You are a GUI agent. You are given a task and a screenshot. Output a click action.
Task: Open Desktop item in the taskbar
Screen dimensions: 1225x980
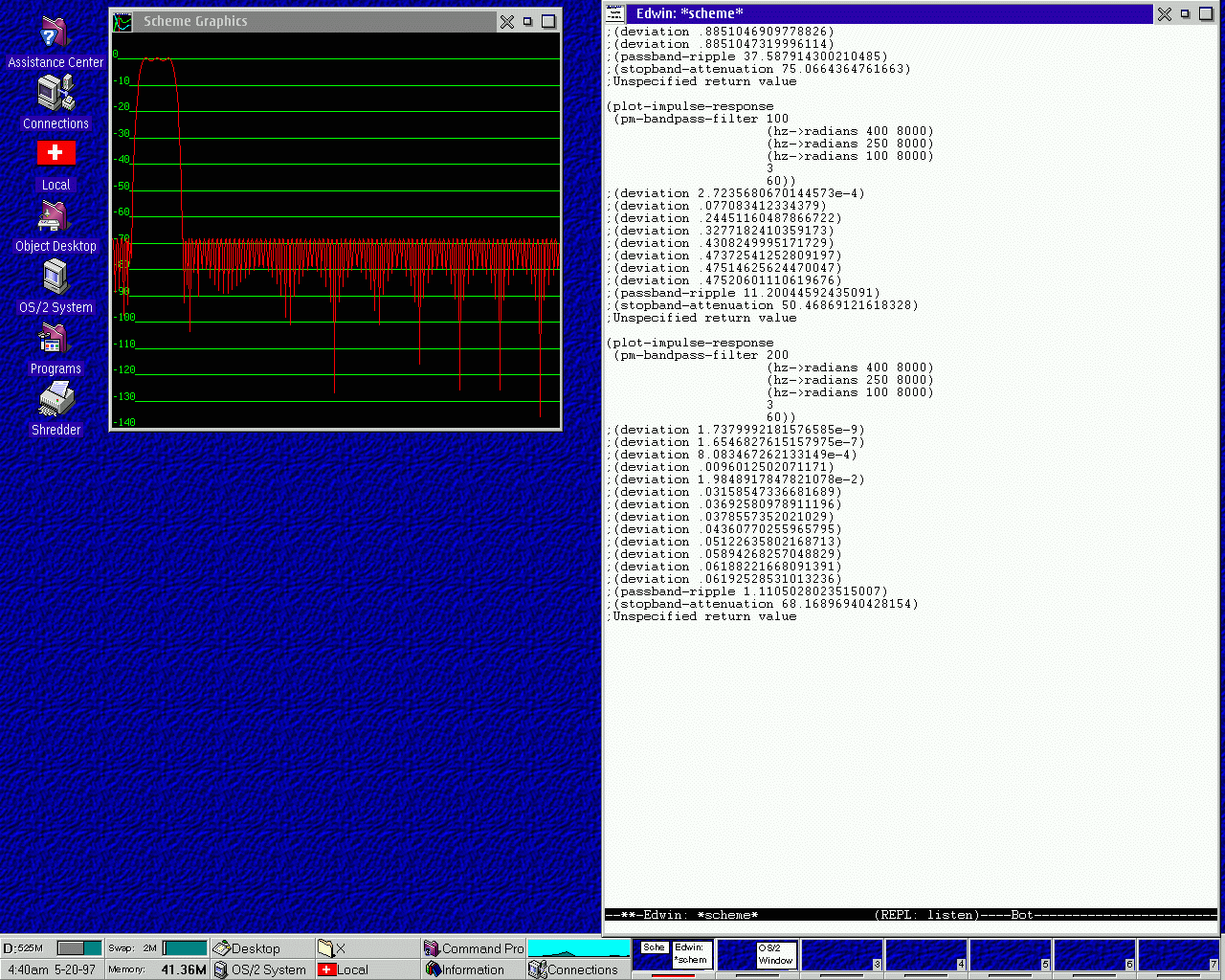(247, 948)
